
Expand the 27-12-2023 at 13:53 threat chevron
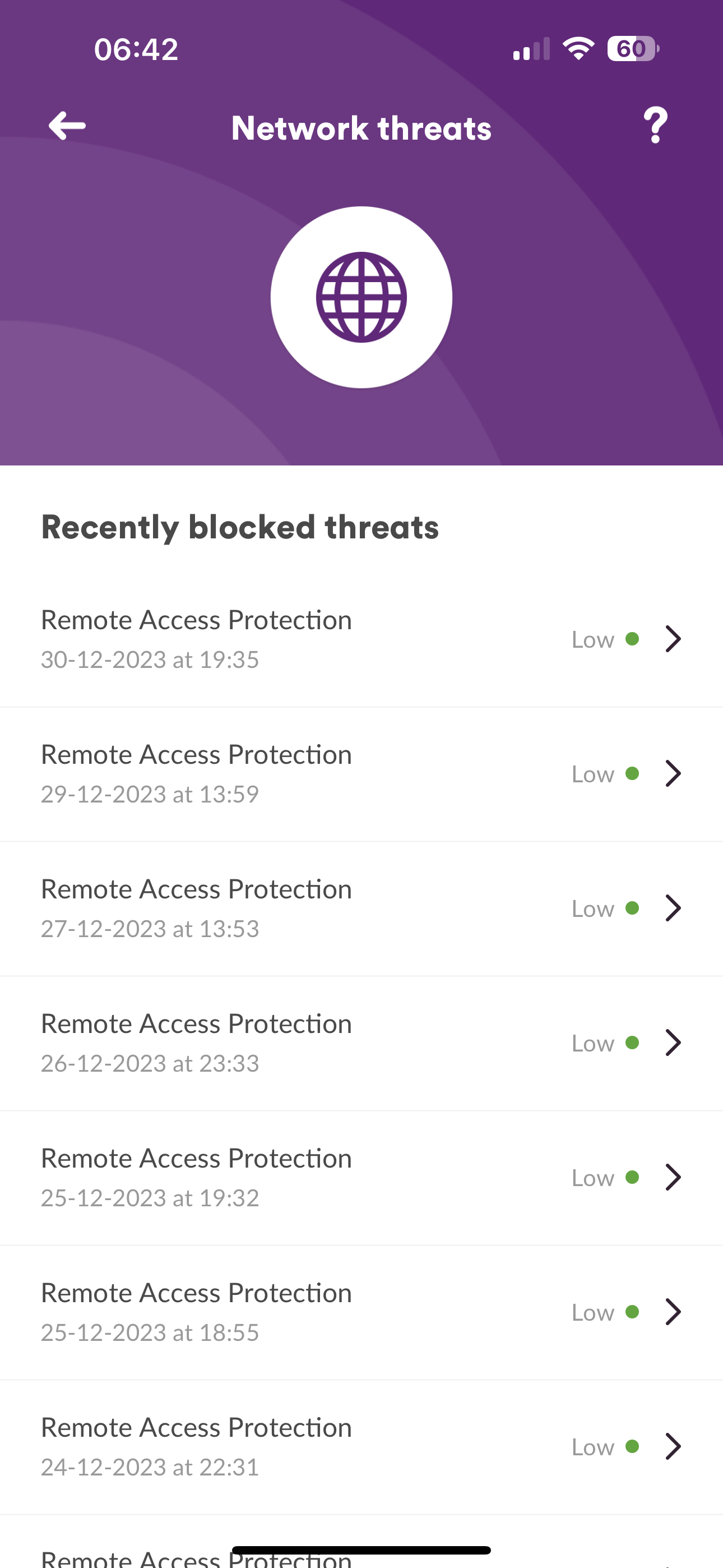tap(673, 908)
